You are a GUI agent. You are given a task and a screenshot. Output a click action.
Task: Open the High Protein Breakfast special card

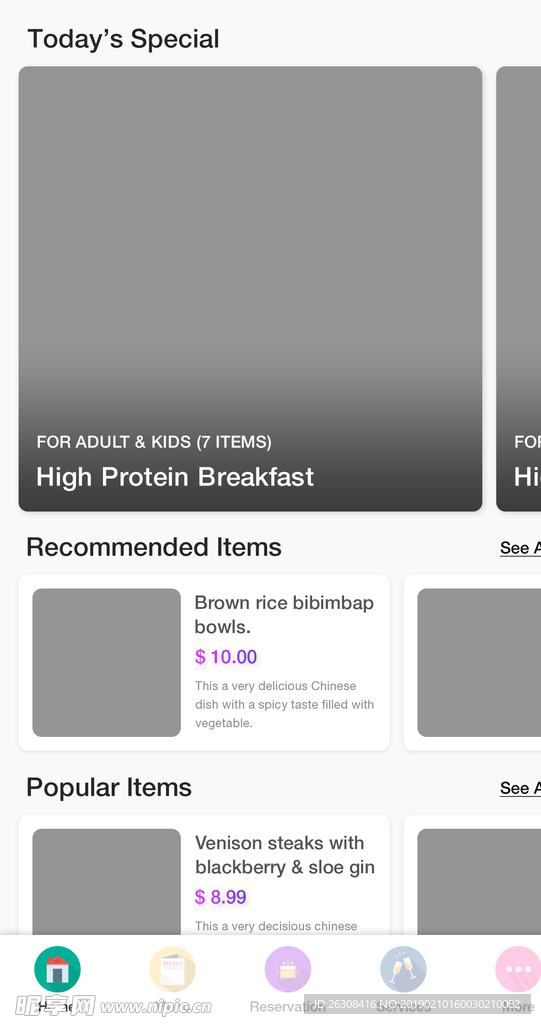[x=250, y=289]
